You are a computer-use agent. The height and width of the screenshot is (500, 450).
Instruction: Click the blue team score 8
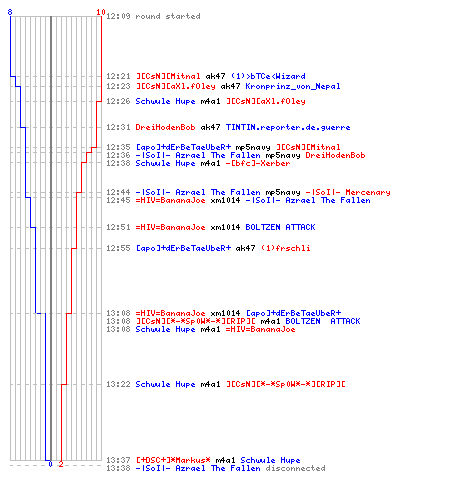[x=10, y=12]
